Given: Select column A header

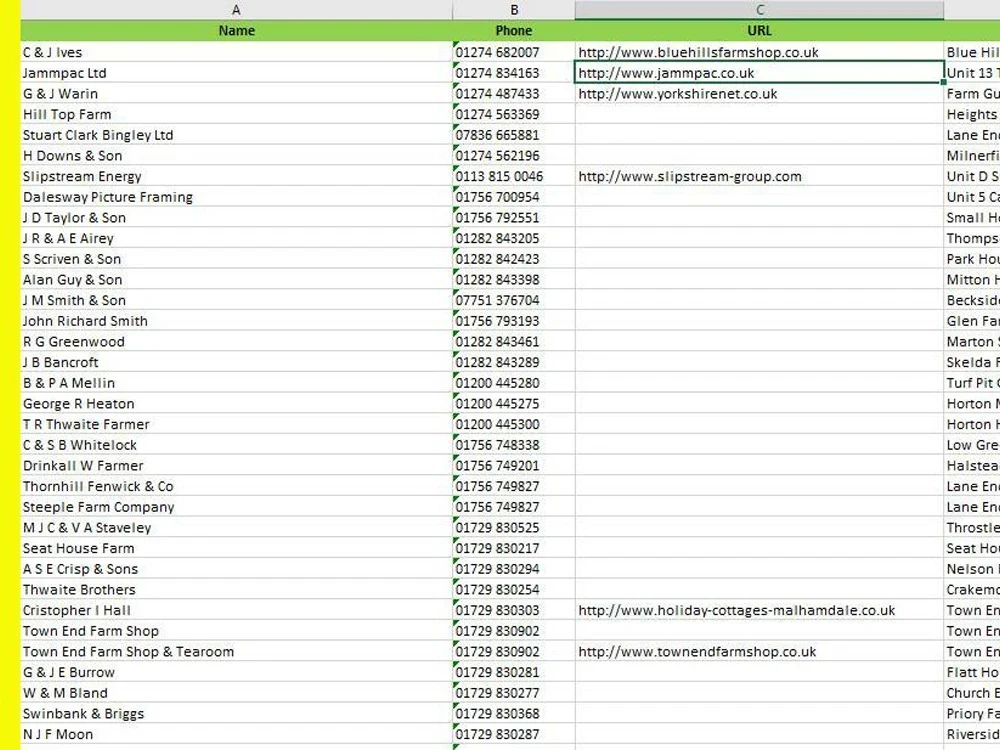Looking at the screenshot, I should coord(236,10).
